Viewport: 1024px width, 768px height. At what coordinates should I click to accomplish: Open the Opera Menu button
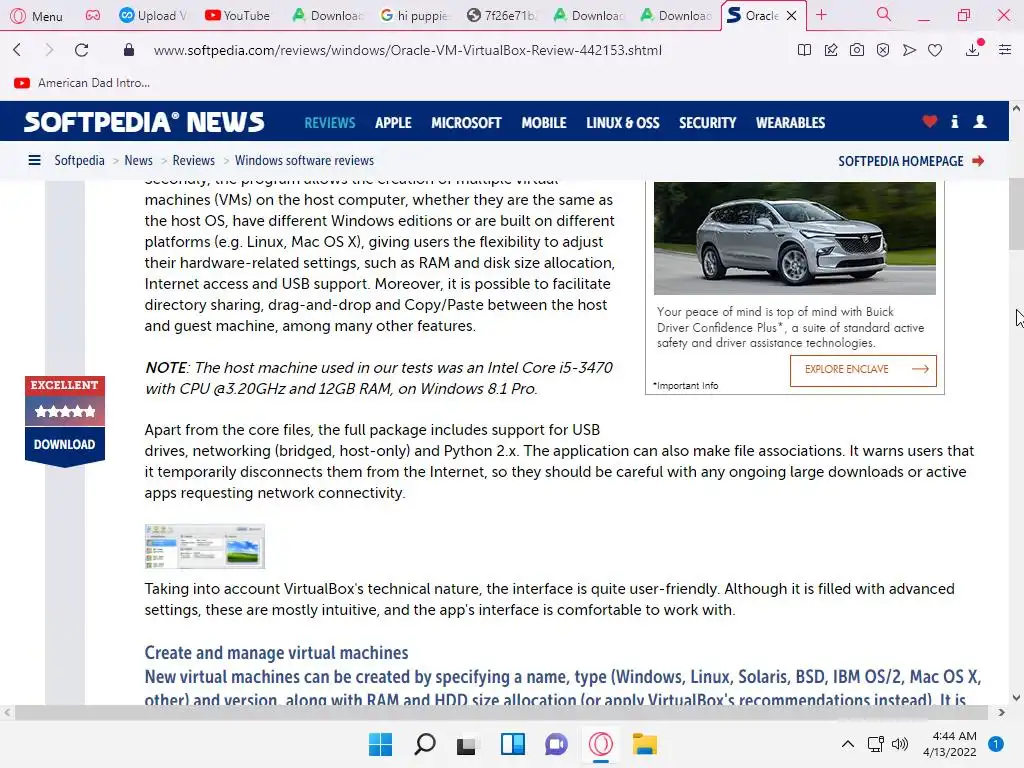pos(37,16)
